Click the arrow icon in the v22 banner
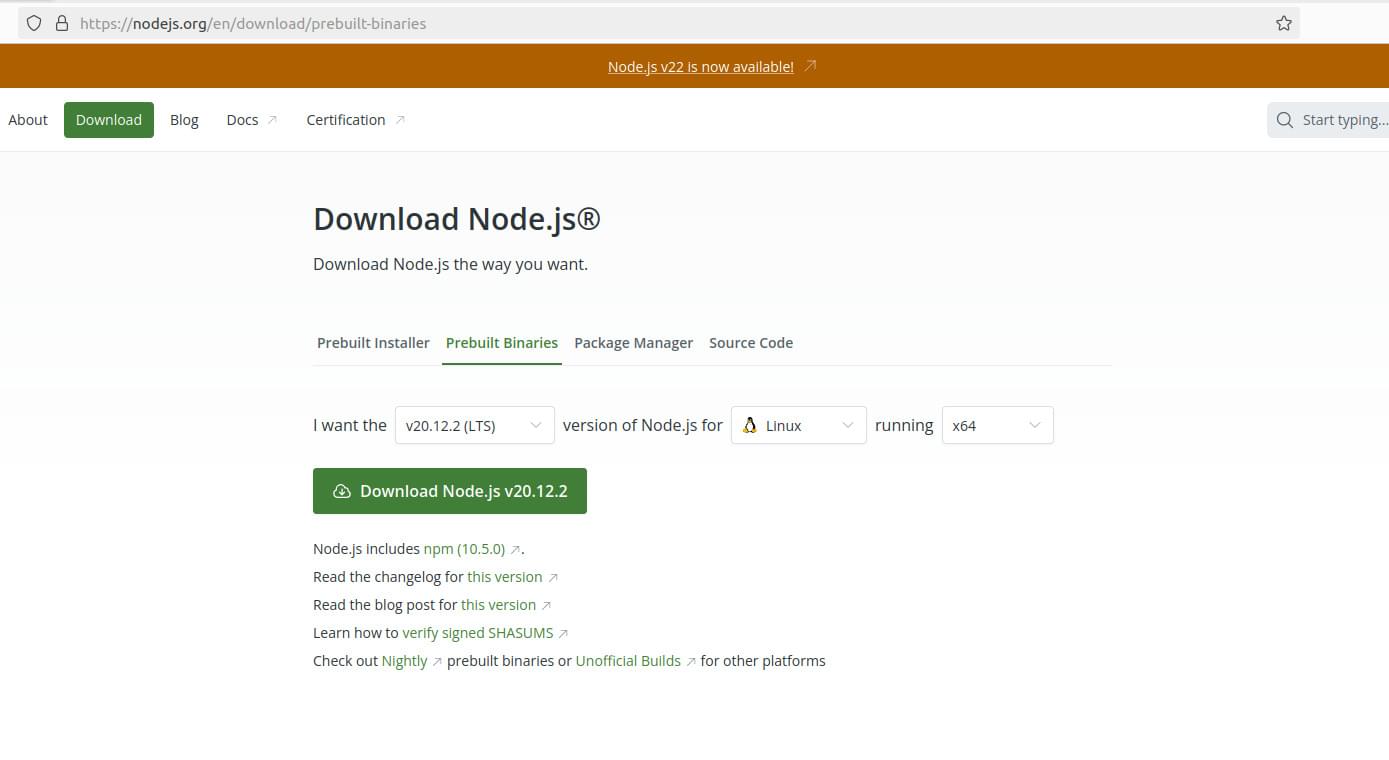The width and height of the screenshot is (1389, 760). [x=811, y=66]
